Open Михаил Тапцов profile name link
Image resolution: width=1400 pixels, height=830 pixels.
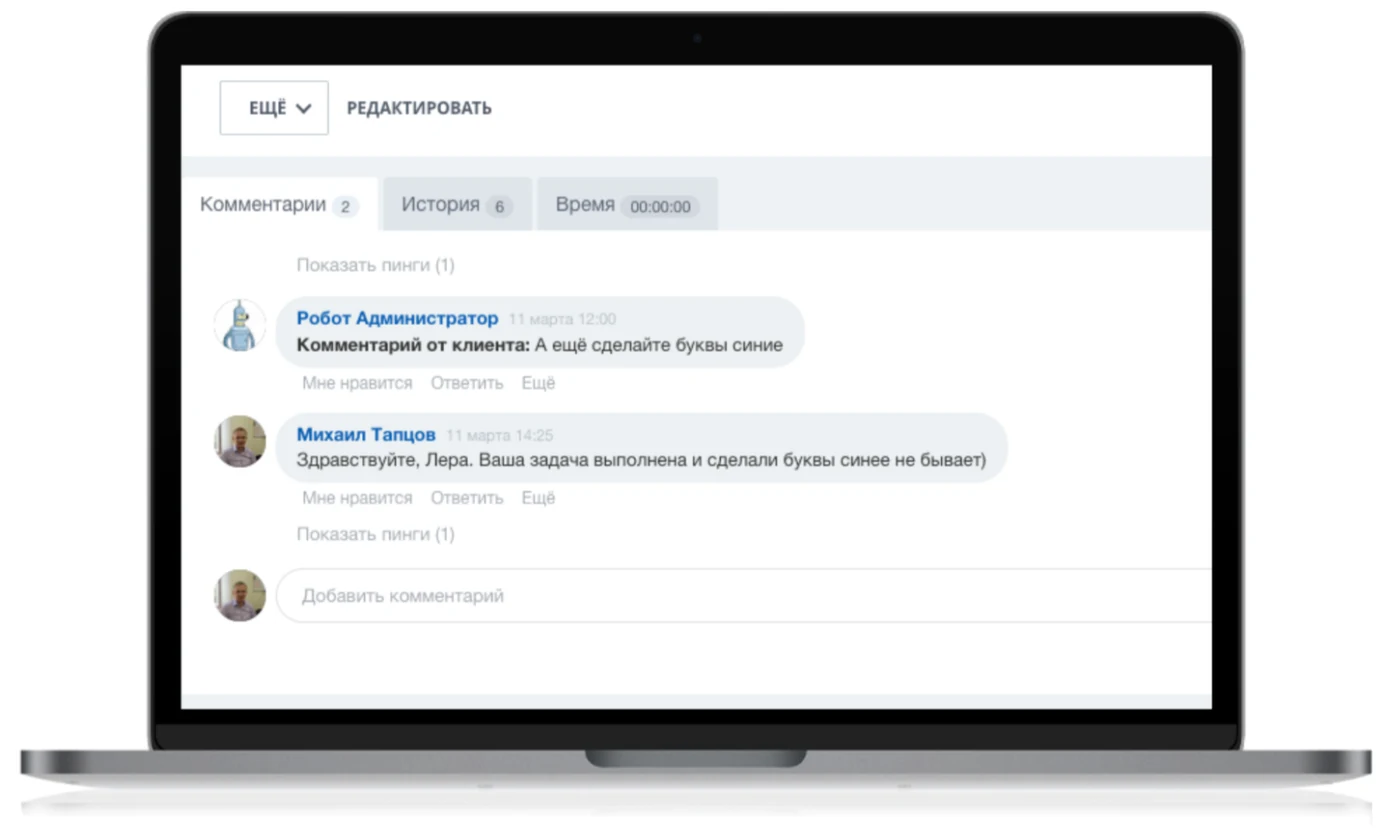click(366, 435)
